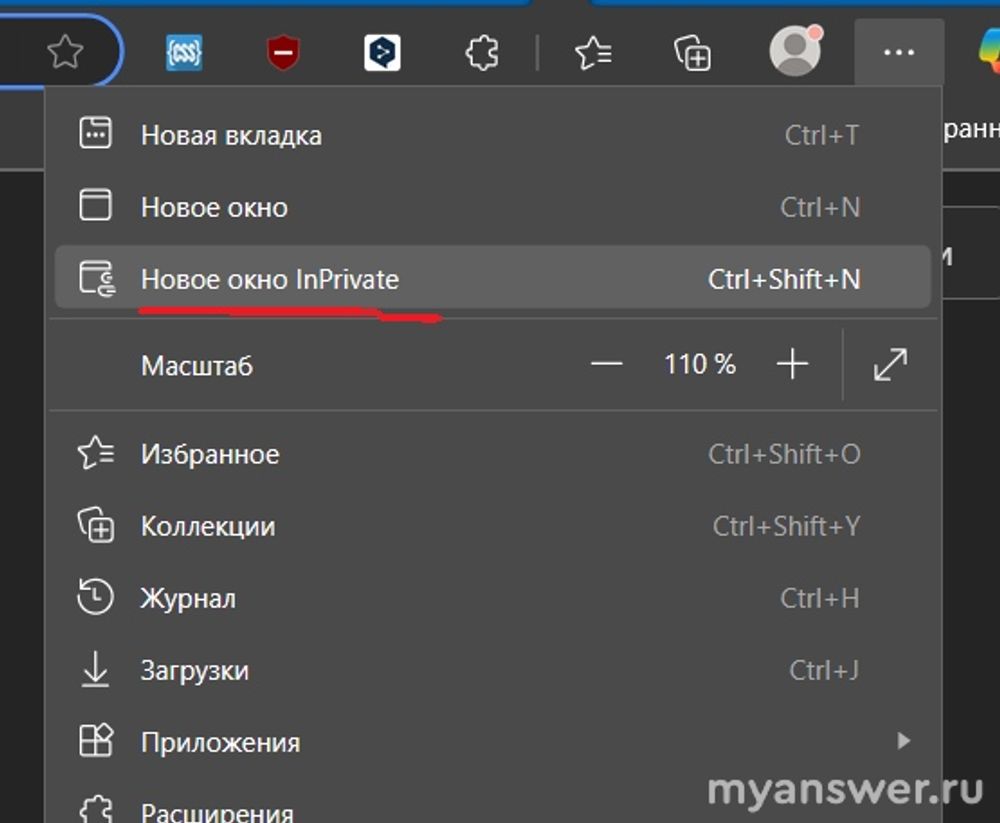The height and width of the screenshot is (823, 1000).
Task: Click the favorites star in address bar
Action: click(x=65, y=52)
